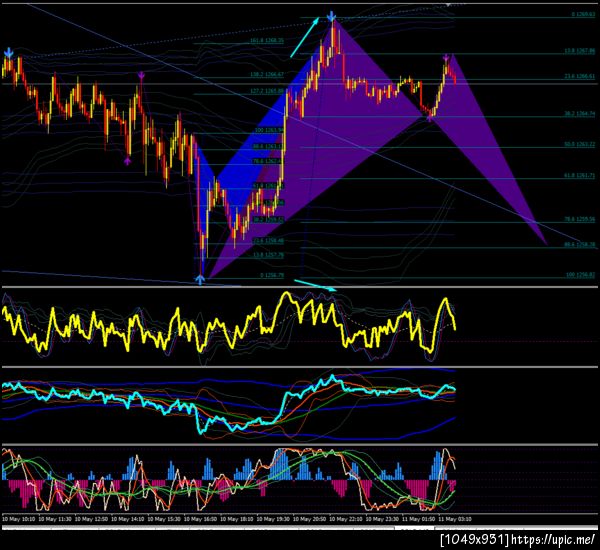
Task: Click the 10 May 12:50 time axis label
Action: [x=91, y=519]
